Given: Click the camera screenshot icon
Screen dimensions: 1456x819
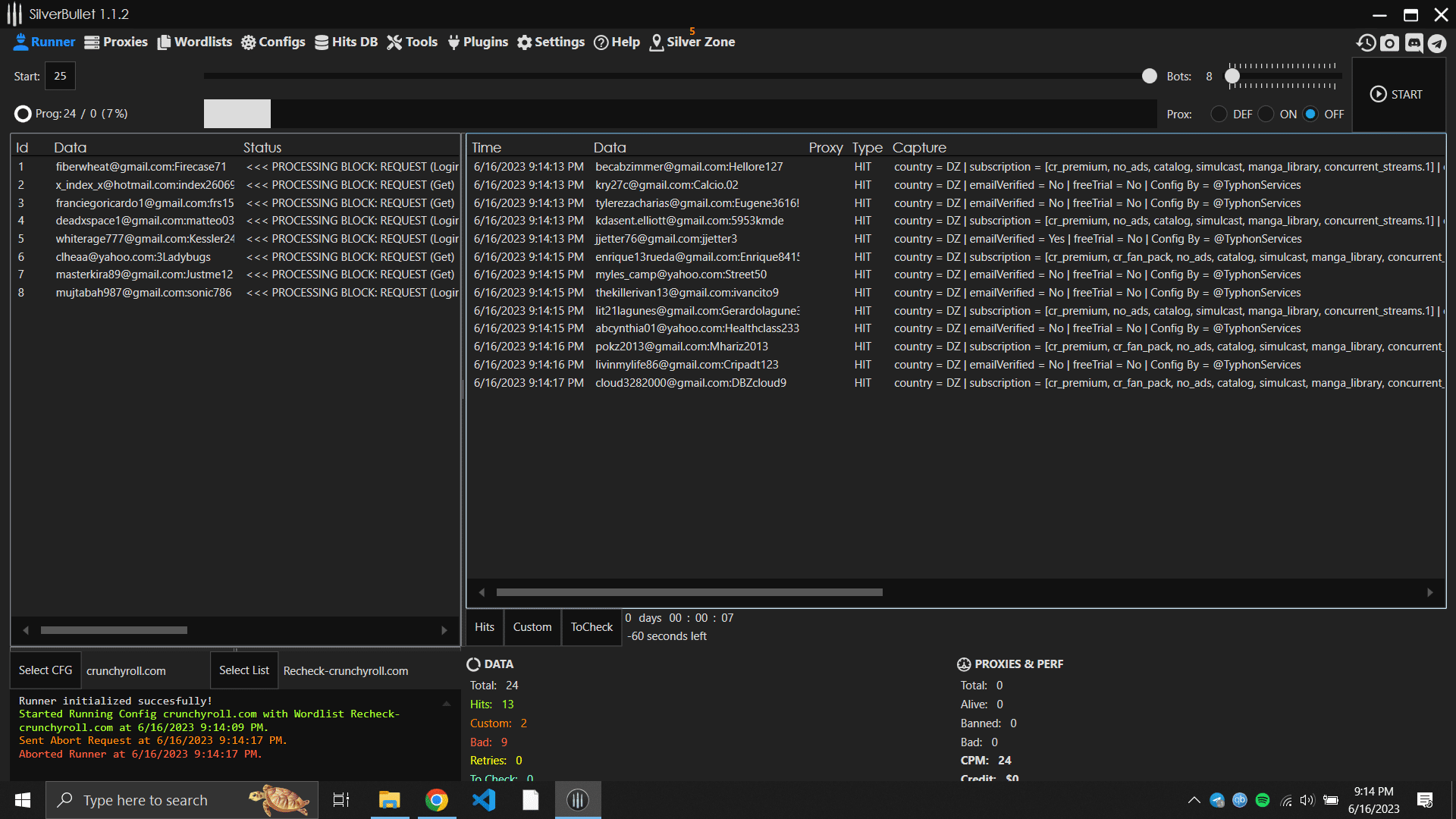Looking at the screenshot, I should 1389,43.
